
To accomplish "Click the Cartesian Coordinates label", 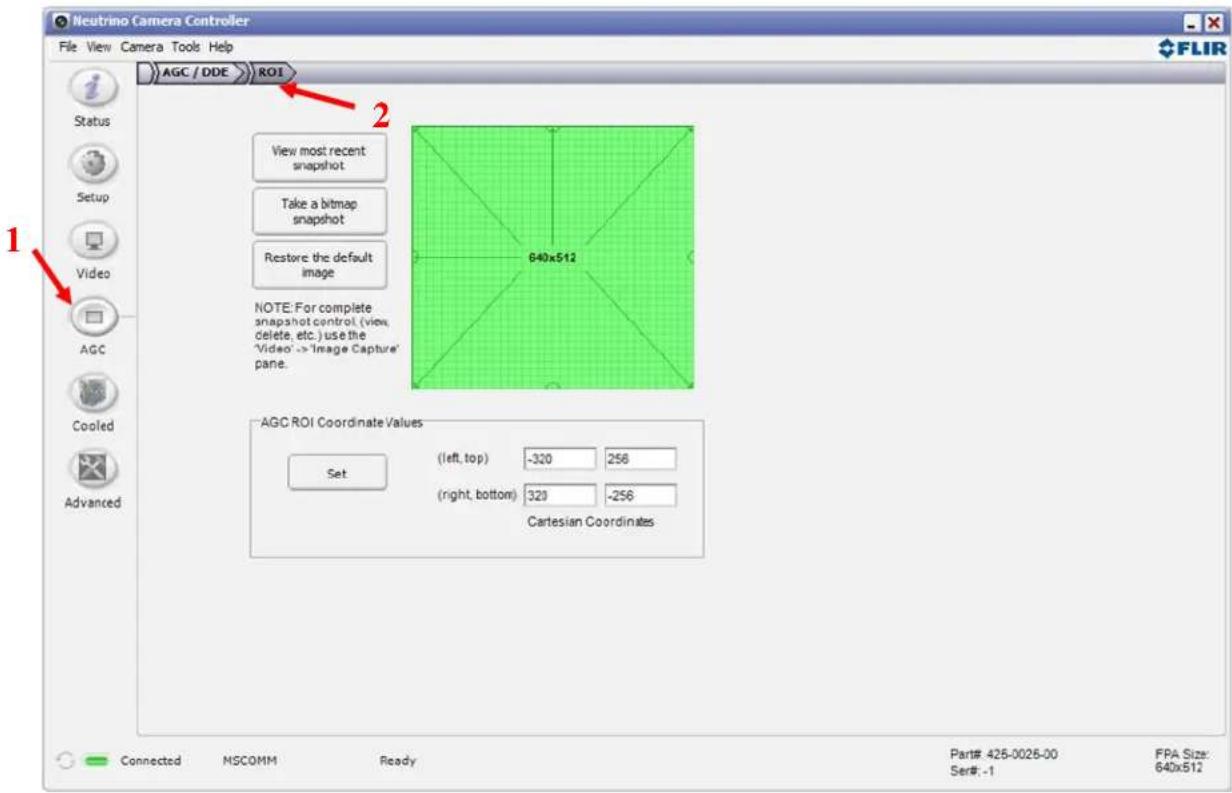I will pyautogui.click(x=590, y=522).
